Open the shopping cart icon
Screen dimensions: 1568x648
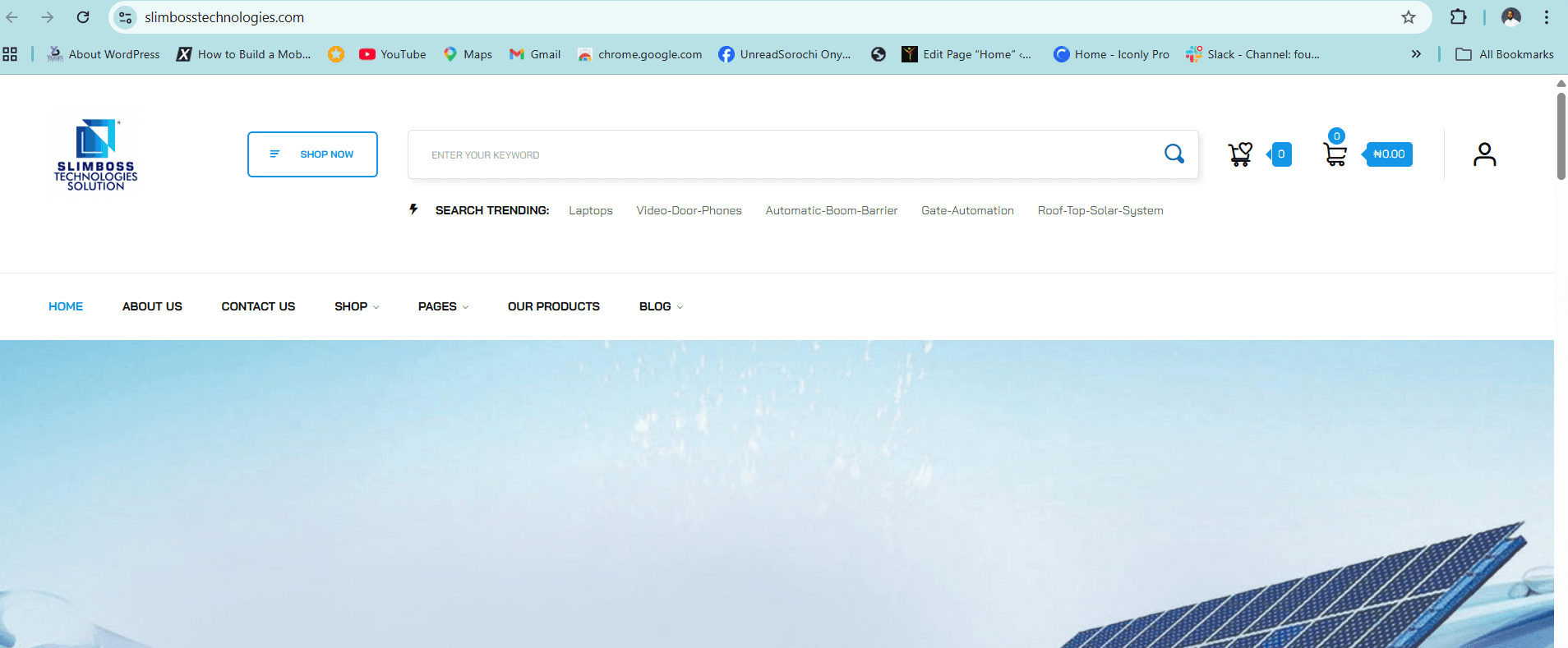click(x=1335, y=154)
